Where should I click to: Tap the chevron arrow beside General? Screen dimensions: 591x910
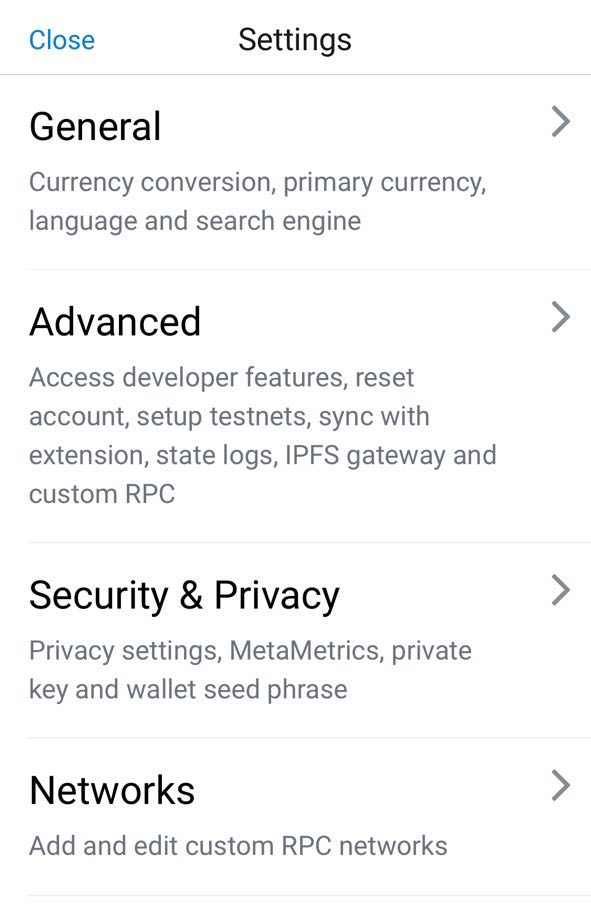pyautogui.click(x=561, y=122)
